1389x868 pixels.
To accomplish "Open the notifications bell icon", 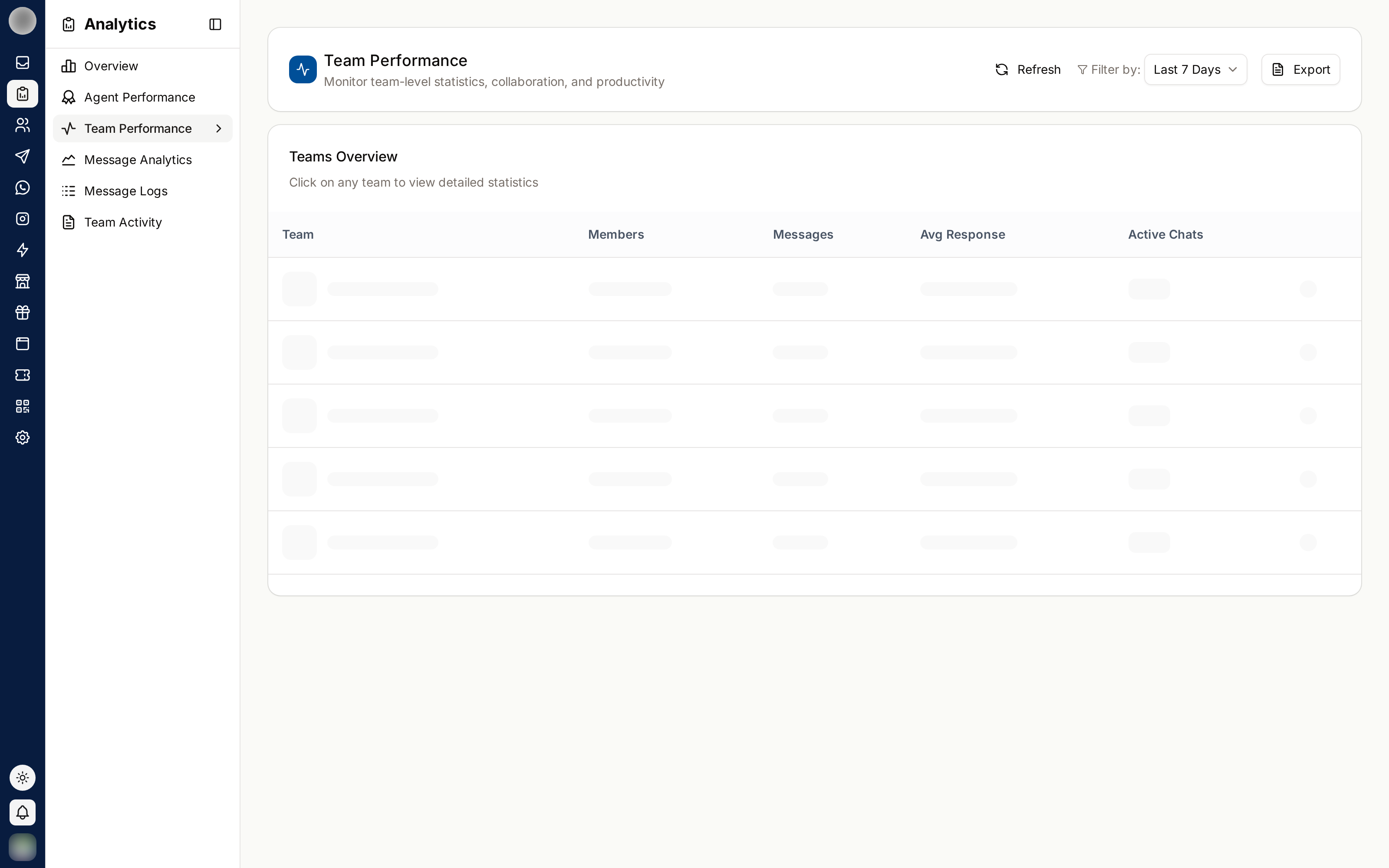I will [23, 812].
